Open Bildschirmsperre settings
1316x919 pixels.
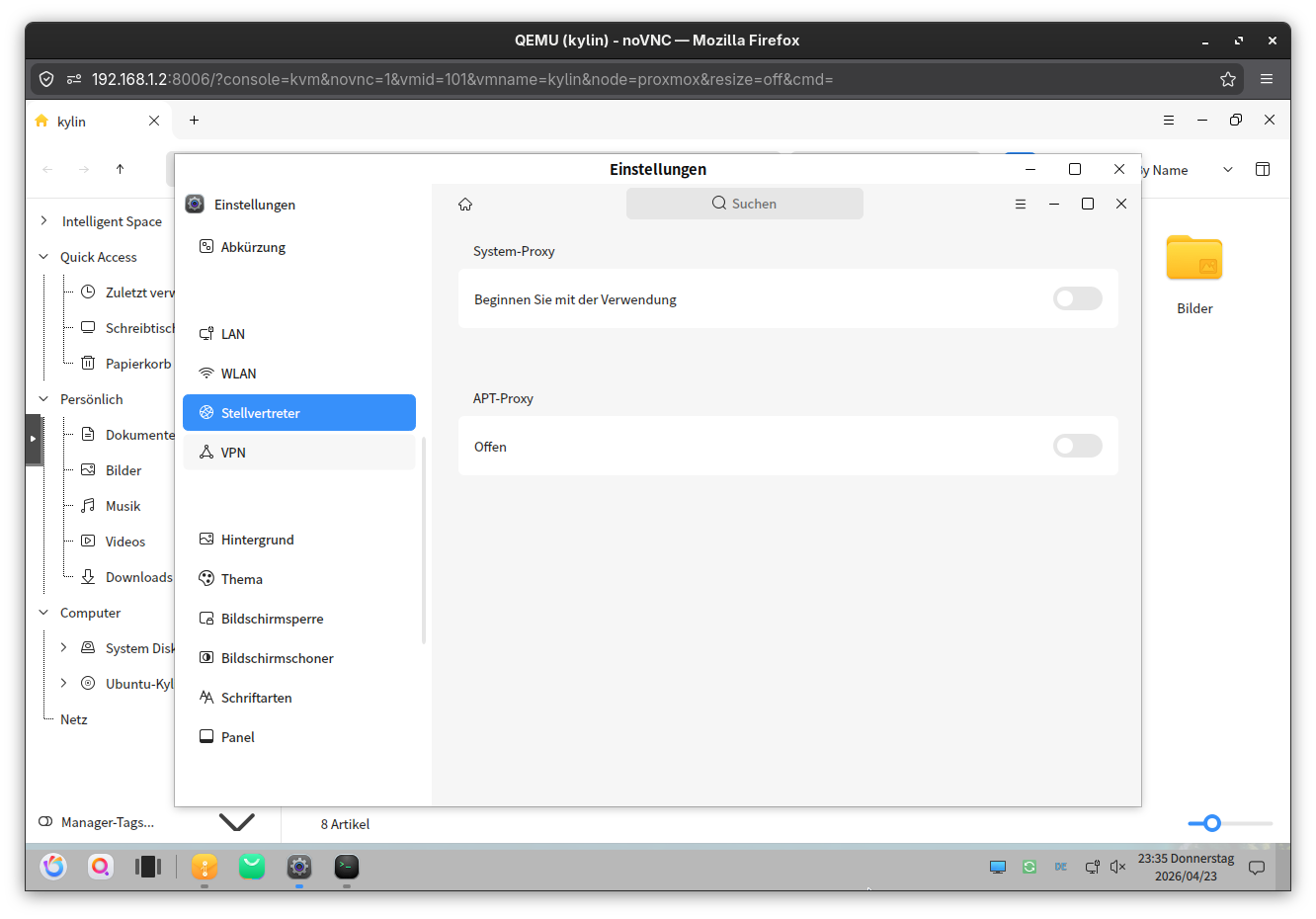click(298, 619)
